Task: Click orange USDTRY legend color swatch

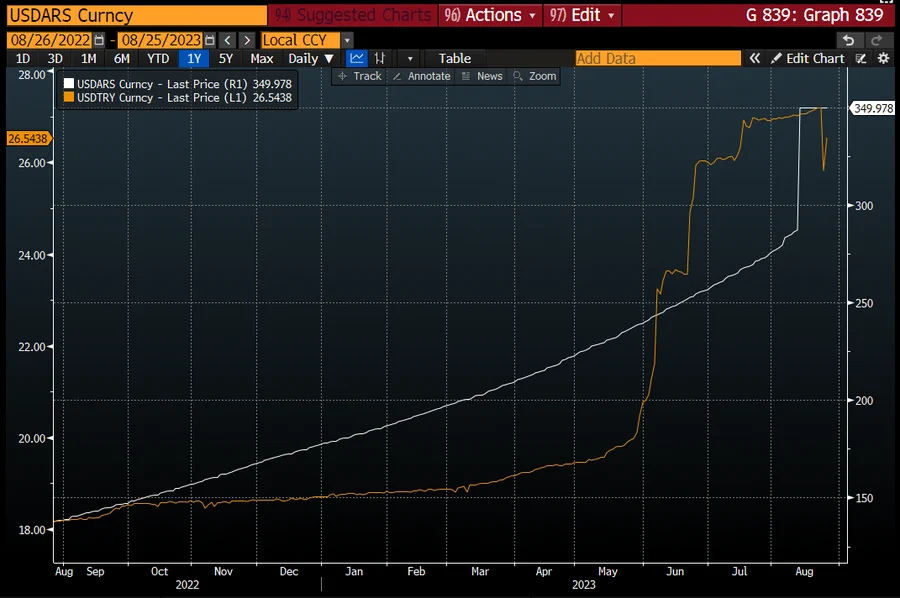Action: click(x=69, y=98)
